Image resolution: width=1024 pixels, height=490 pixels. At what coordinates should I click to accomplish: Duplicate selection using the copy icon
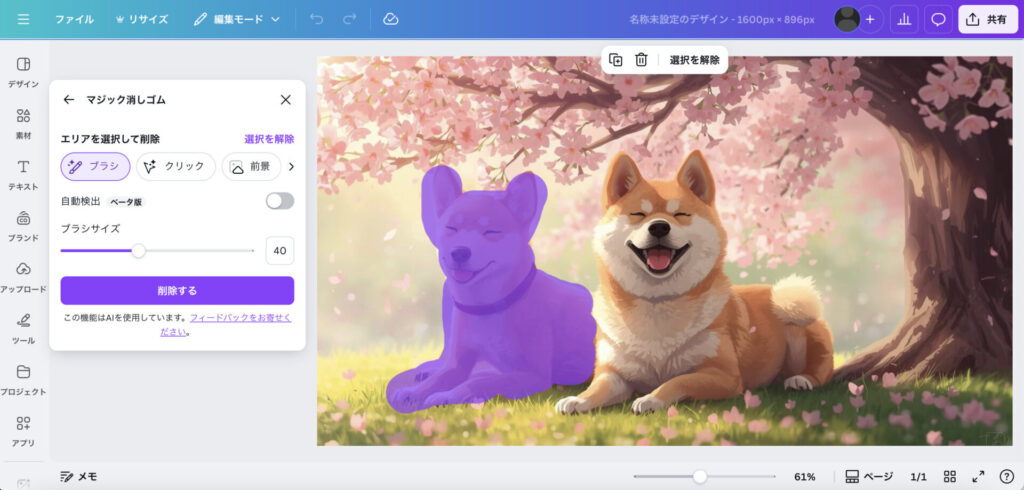(616, 60)
